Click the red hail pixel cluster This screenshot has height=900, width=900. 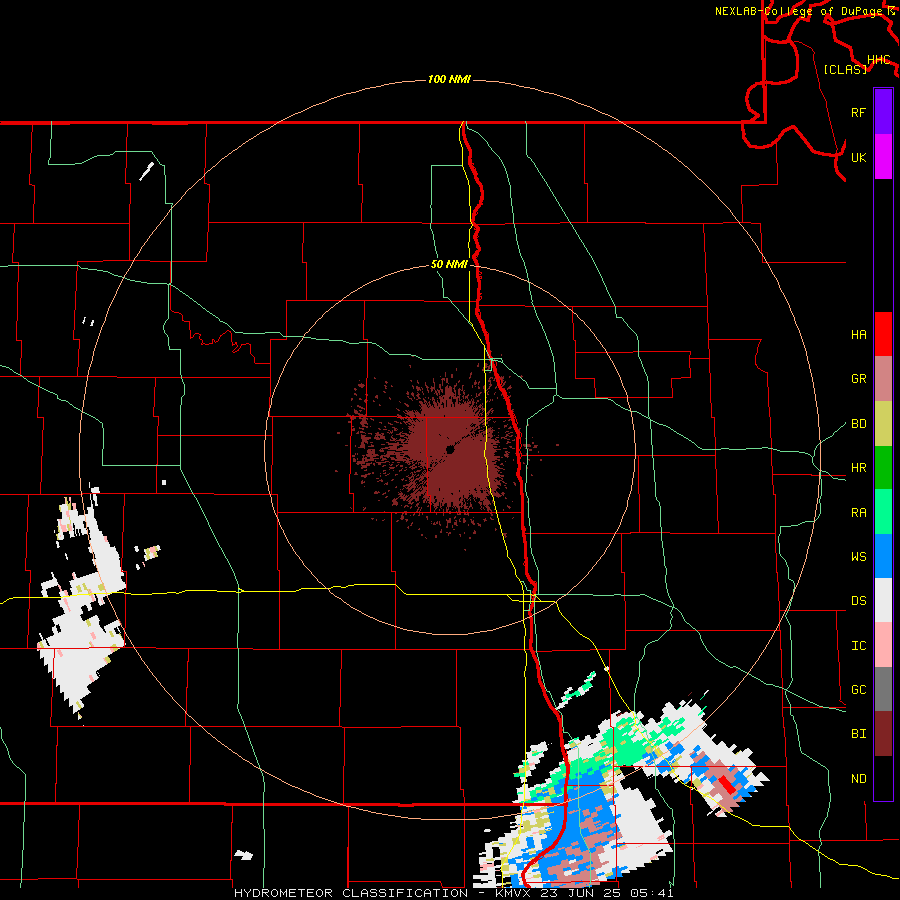pos(728,785)
